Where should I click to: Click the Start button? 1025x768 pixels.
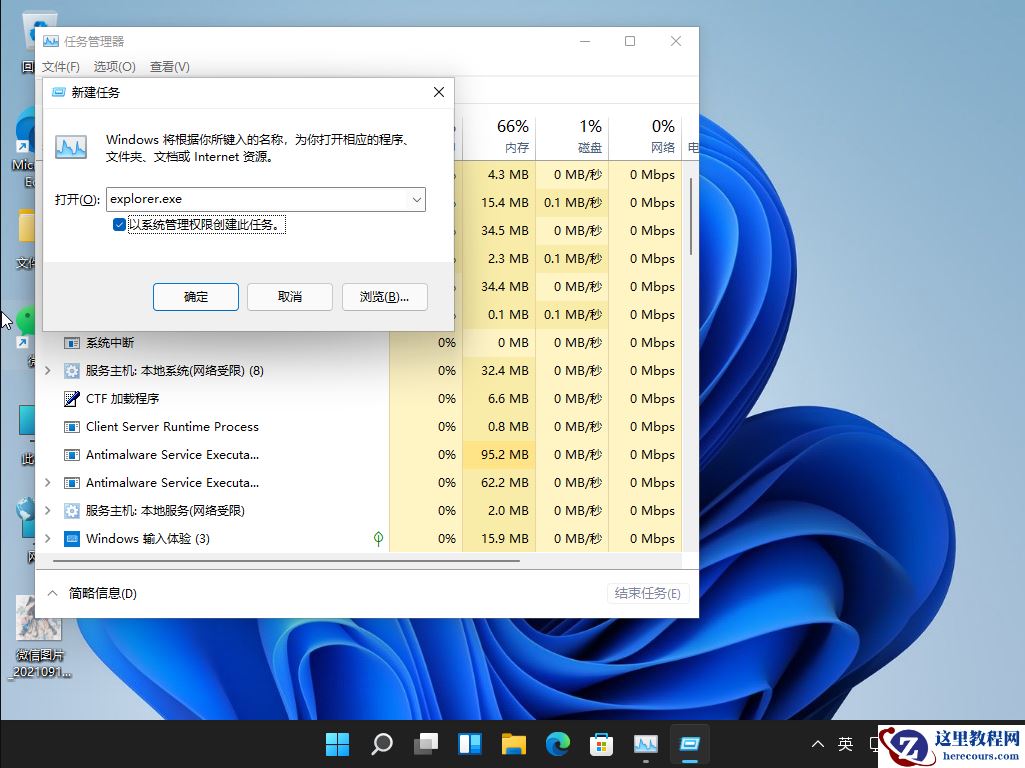pyautogui.click(x=337, y=744)
